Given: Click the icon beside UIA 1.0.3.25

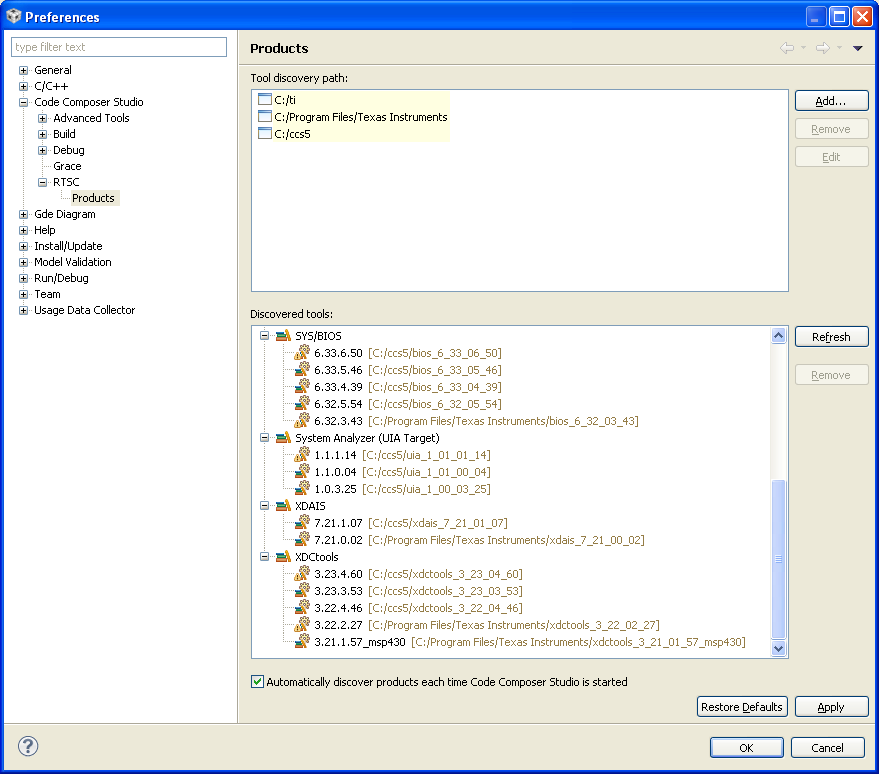Looking at the screenshot, I should [302, 488].
